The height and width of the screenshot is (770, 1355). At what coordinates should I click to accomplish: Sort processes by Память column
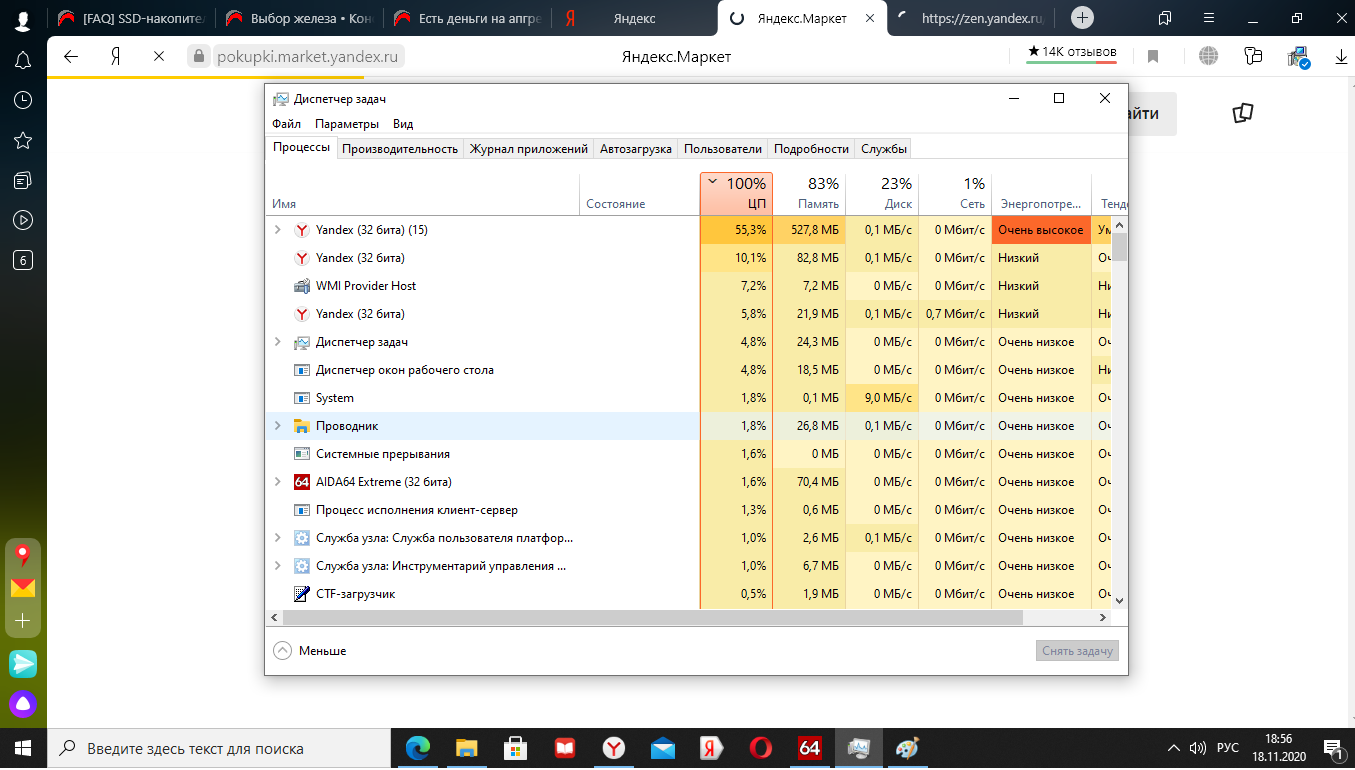809,194
